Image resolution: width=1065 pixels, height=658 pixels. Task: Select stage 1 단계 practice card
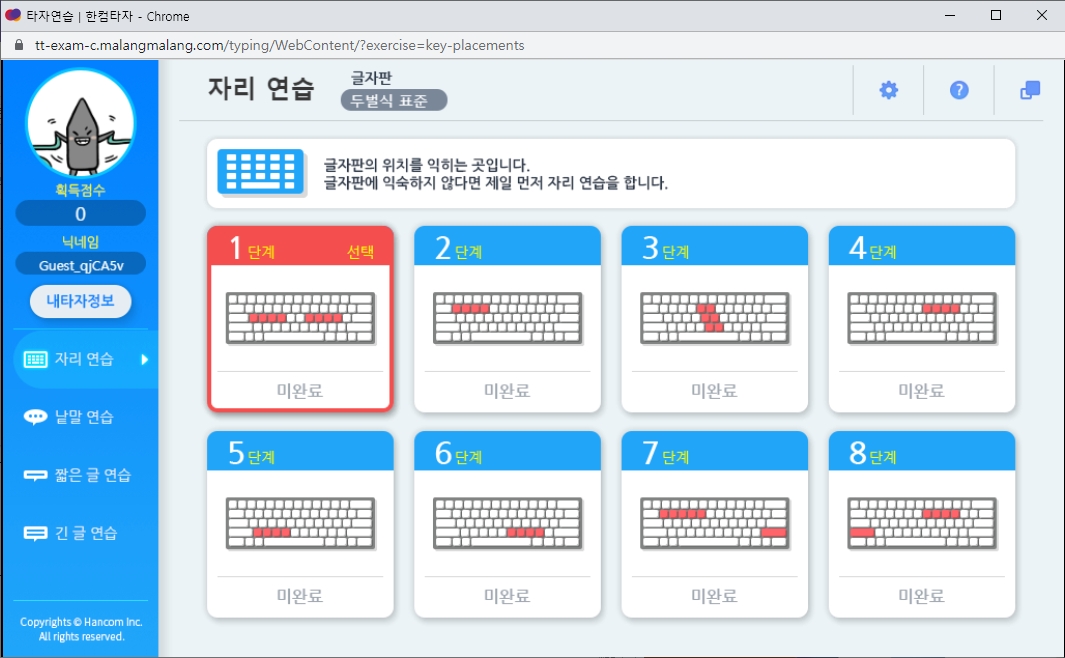pos(300,318)
